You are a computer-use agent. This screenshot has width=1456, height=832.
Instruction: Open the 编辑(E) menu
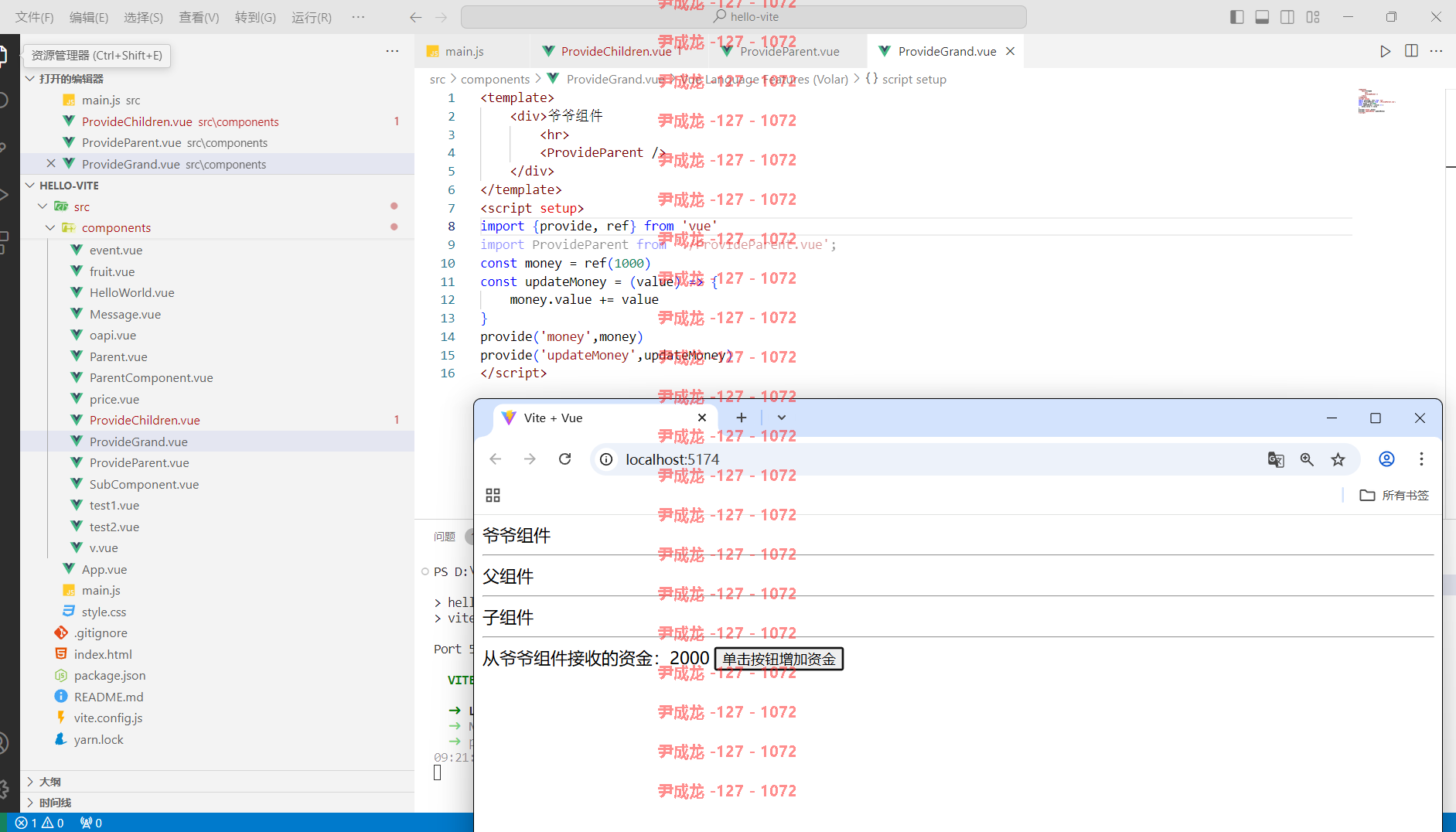(x=89, y=17)
